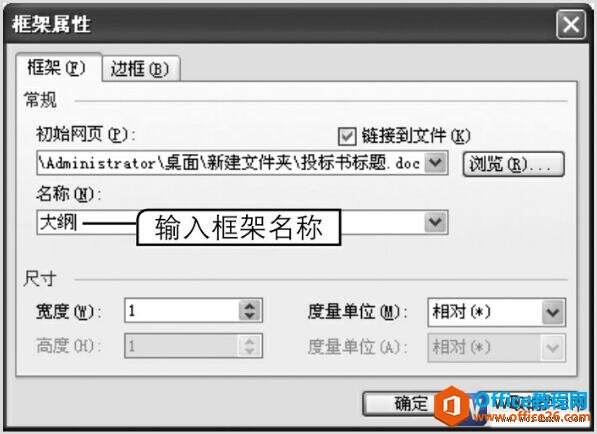Expand the 初始网页 path dropdown arrow
This screenshot has height=434, width=597.
(x=436, y=163)
